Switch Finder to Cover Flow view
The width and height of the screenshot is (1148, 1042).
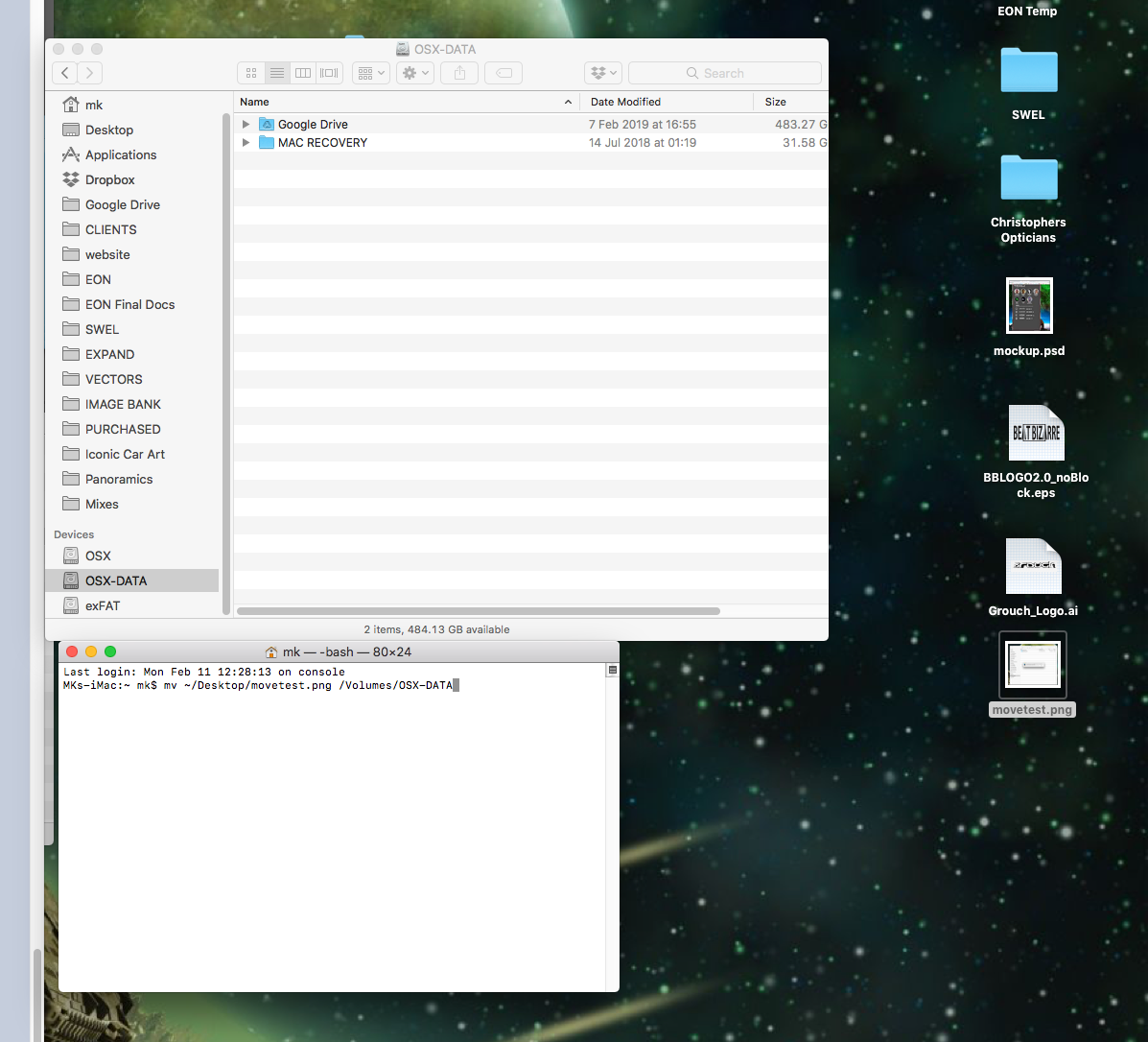330,73
